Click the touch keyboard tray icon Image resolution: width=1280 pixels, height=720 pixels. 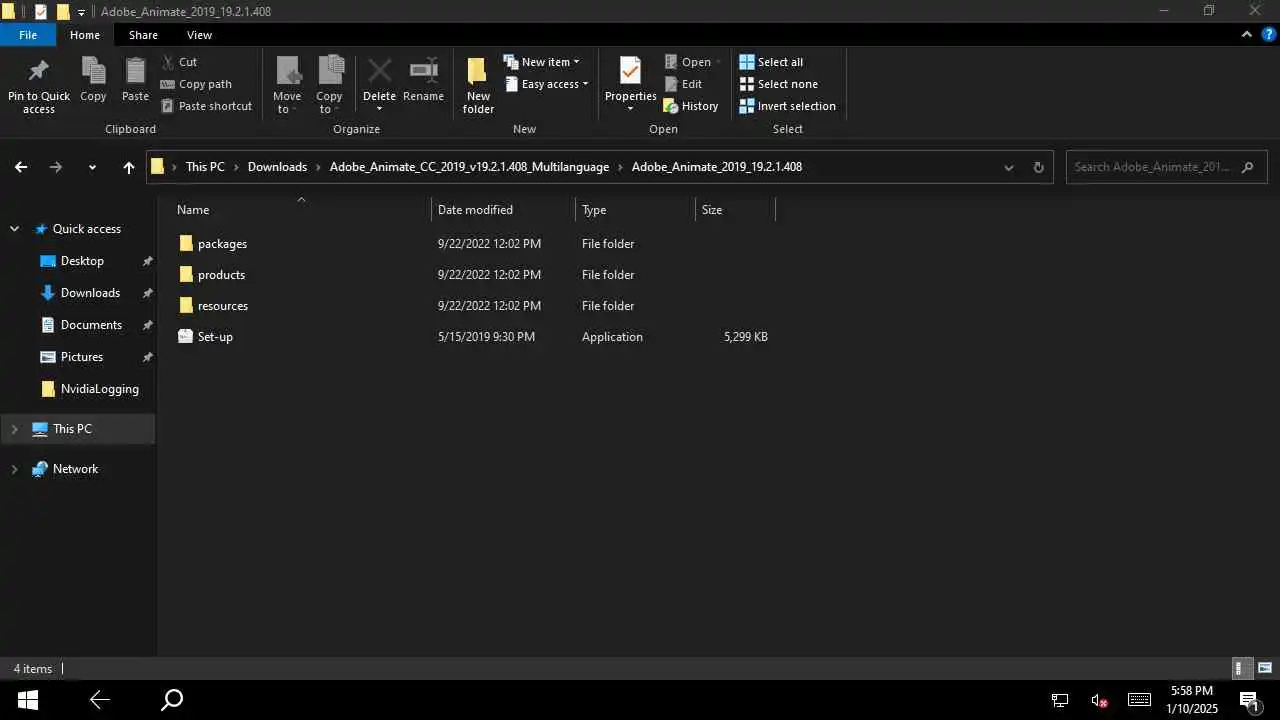pos(1139,700)
